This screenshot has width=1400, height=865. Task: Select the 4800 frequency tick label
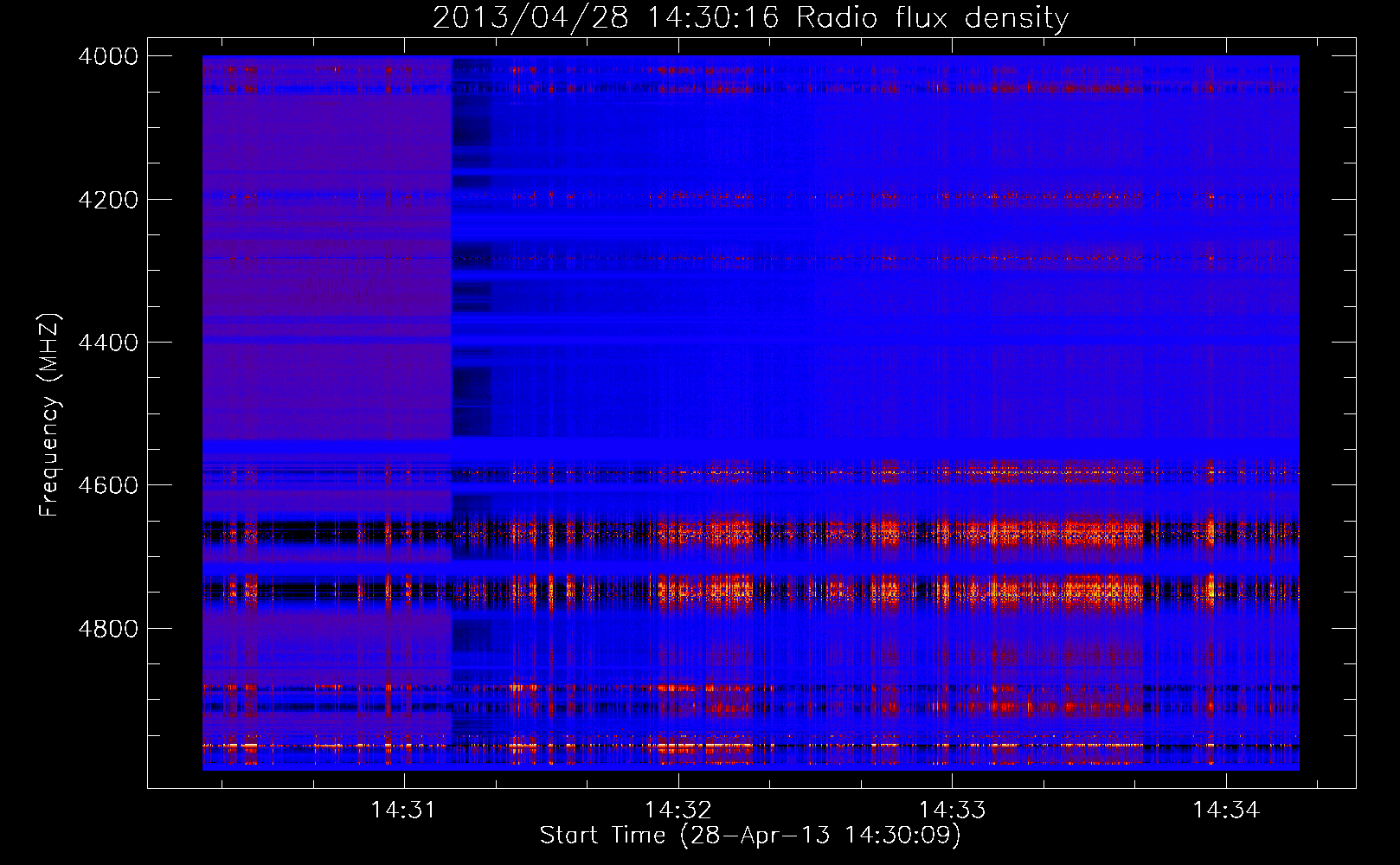(108, 629)
